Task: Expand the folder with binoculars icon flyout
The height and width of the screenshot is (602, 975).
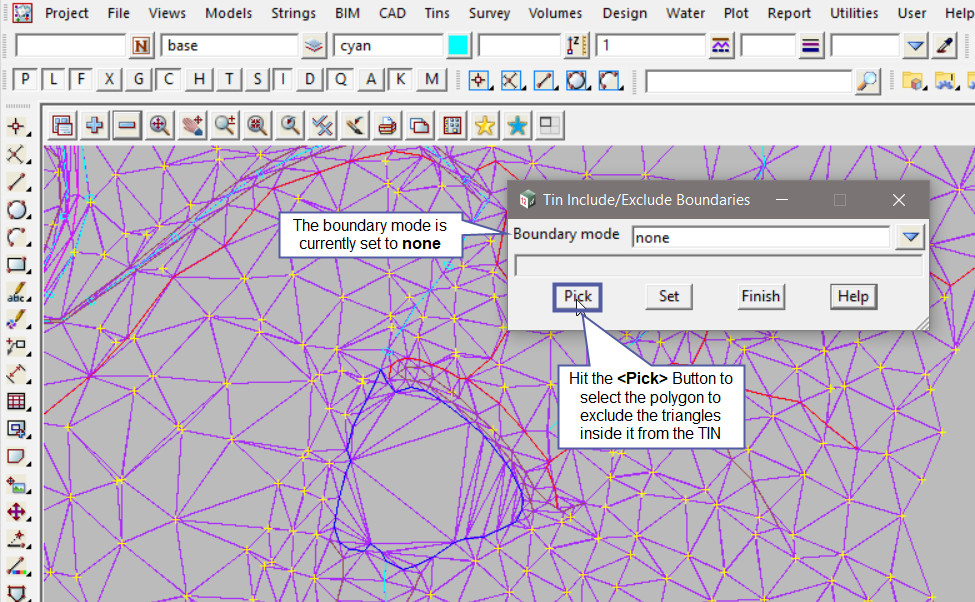Action: 945,81
